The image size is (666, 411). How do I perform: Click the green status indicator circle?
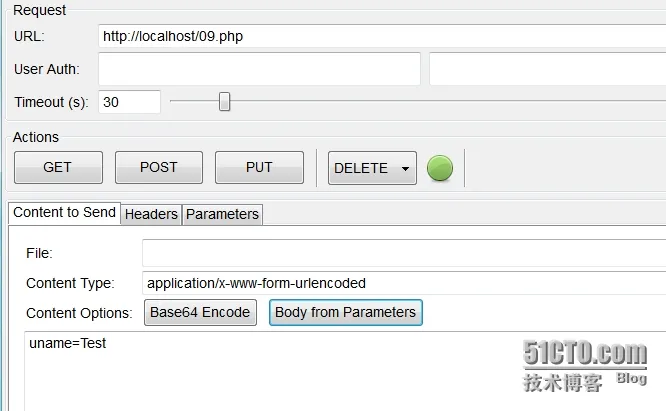(440, 168)
